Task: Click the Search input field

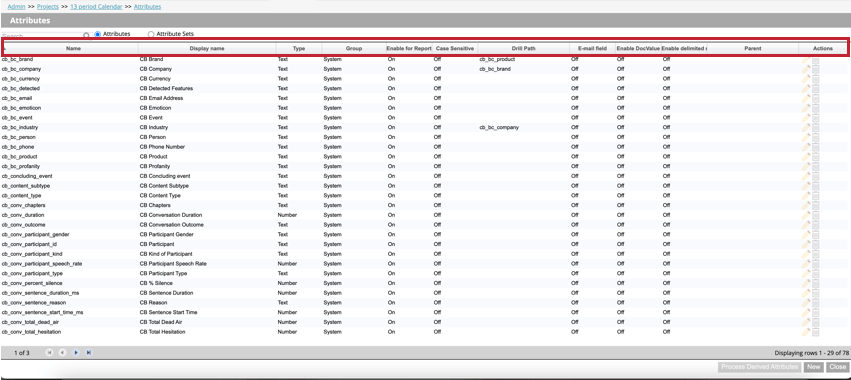Action: (x=42, y=36)
